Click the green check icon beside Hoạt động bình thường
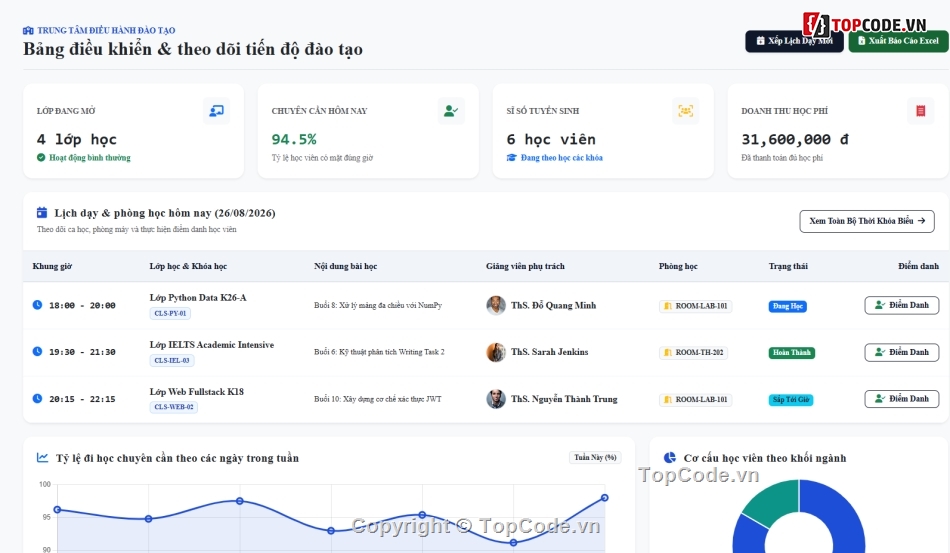 (41, 157)
